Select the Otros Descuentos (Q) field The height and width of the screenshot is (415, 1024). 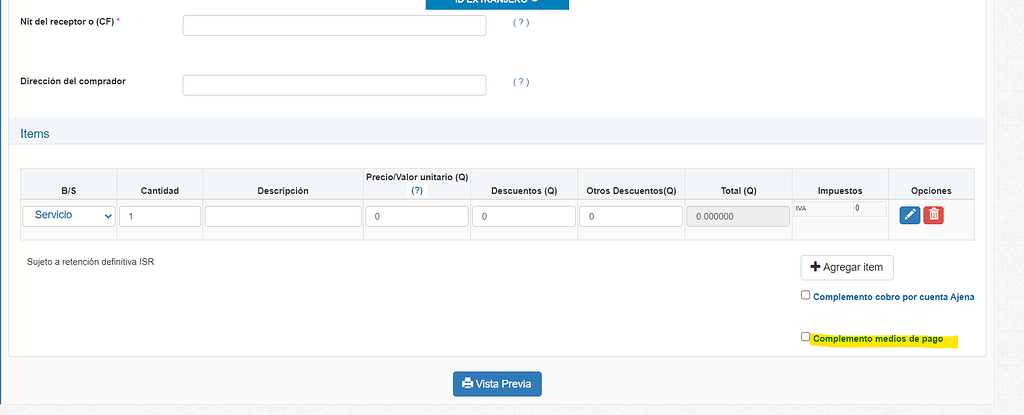coord(630,216)
